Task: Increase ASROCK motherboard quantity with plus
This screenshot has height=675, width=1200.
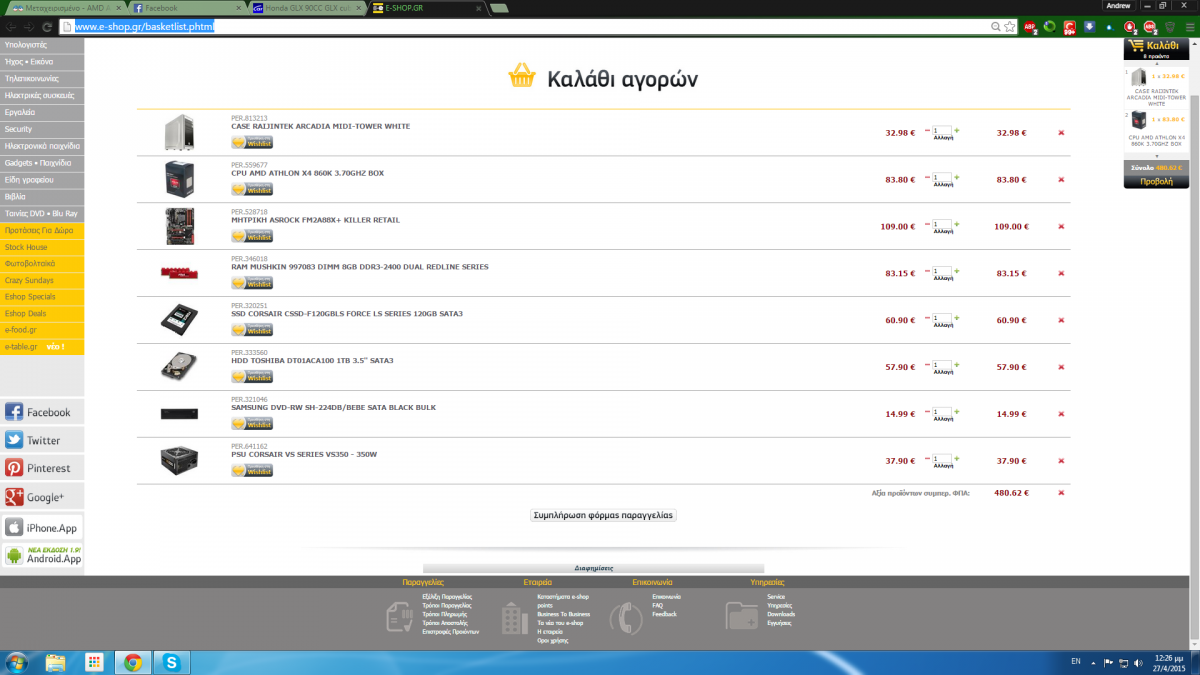Action: pos(957,224)
